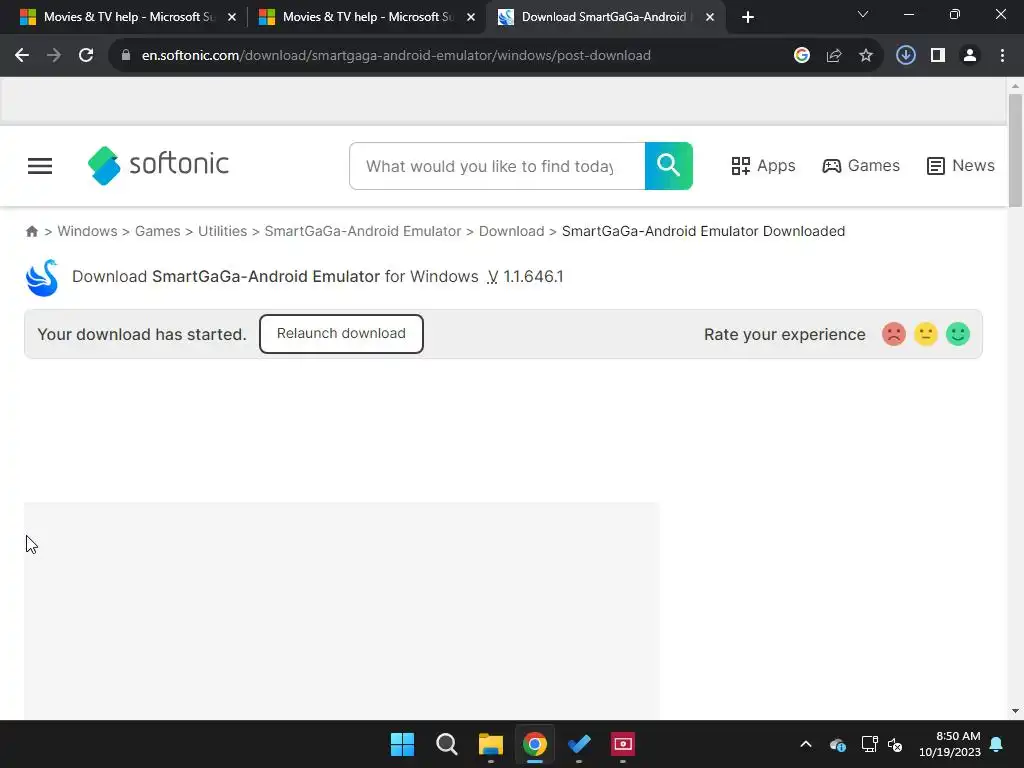Show hidden system tray icons
The height and width of the screenshot is (768, 1024).
(x=806, y=744)
